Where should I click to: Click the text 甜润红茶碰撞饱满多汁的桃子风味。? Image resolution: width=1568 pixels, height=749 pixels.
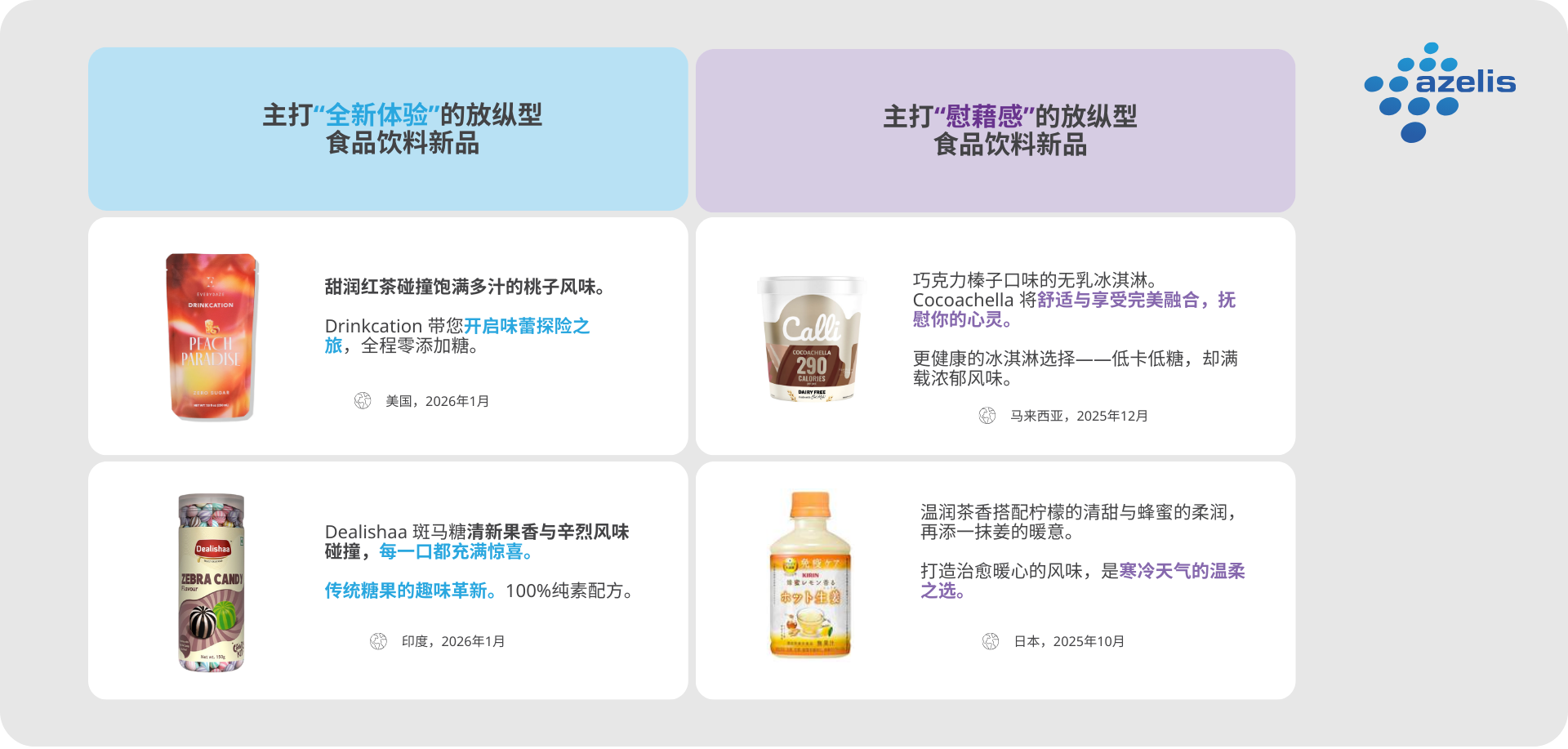[466, 287]
